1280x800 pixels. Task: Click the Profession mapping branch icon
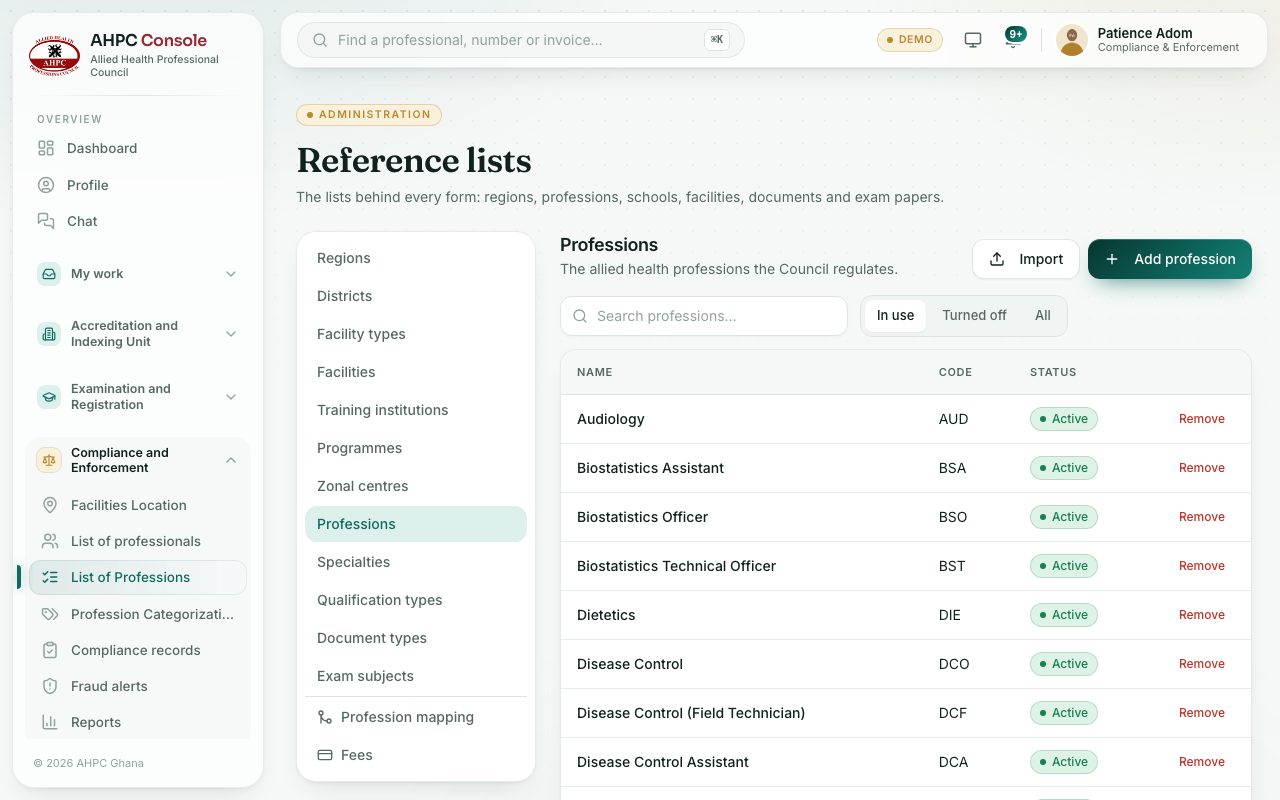click(x=325, y=717)
